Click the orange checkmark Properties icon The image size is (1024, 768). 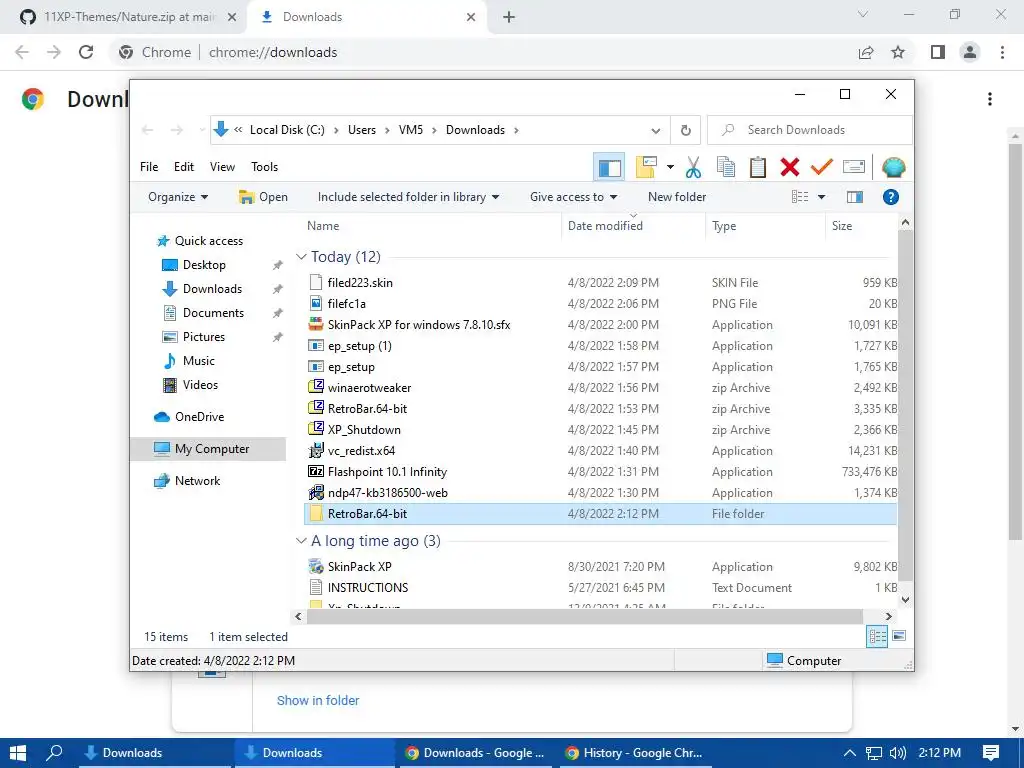[822, 167]
